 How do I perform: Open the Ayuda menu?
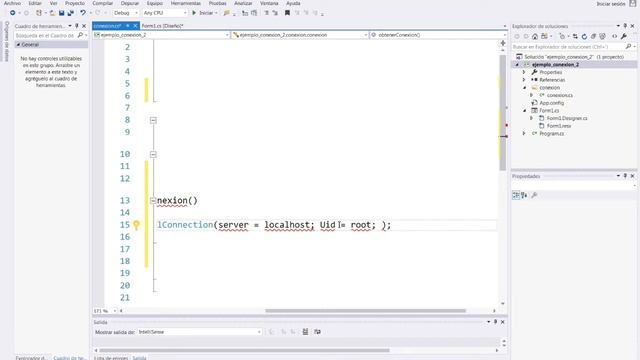[x=293, y=3]
